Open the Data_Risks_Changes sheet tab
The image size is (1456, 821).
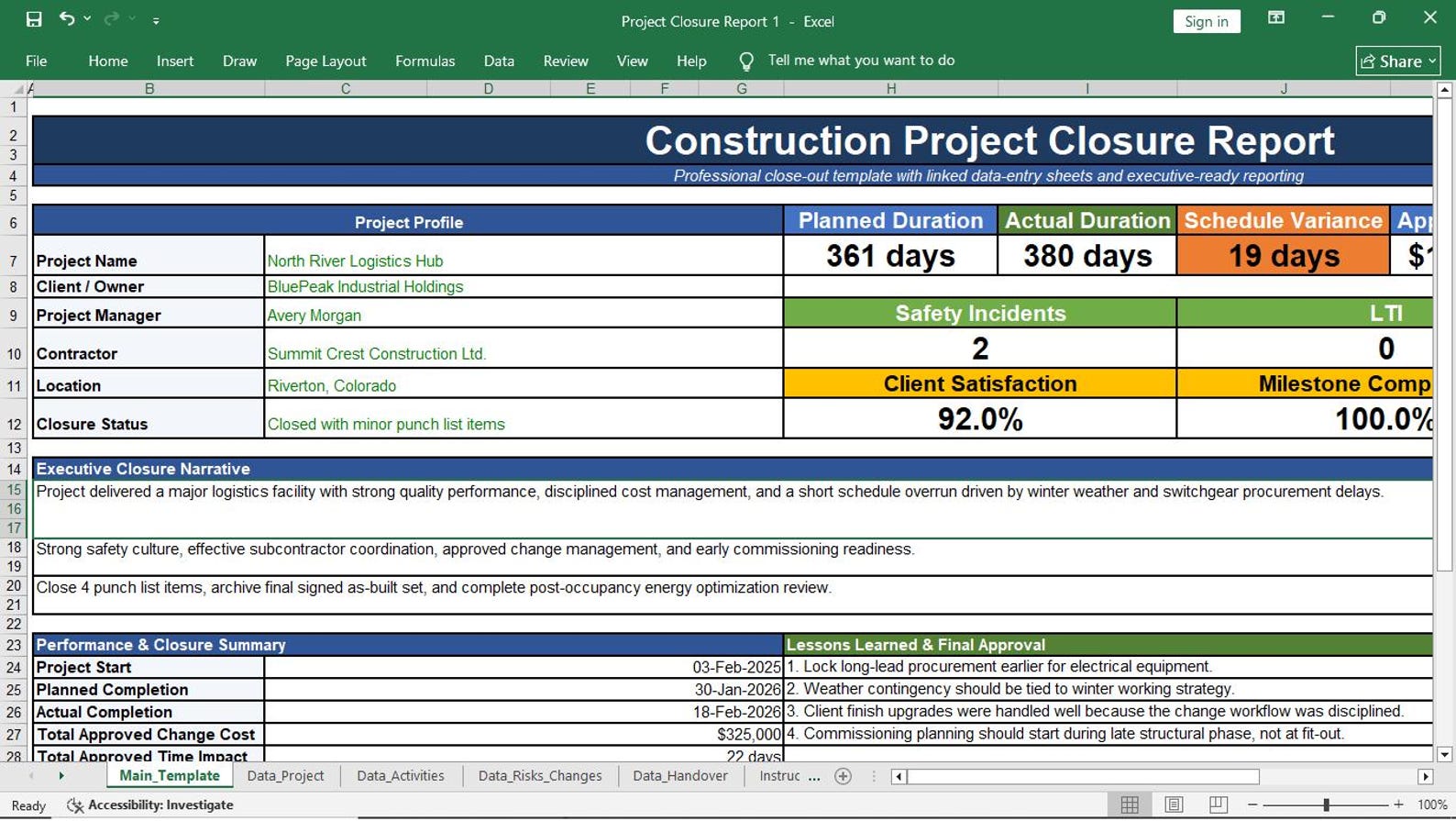coord(540,776)
